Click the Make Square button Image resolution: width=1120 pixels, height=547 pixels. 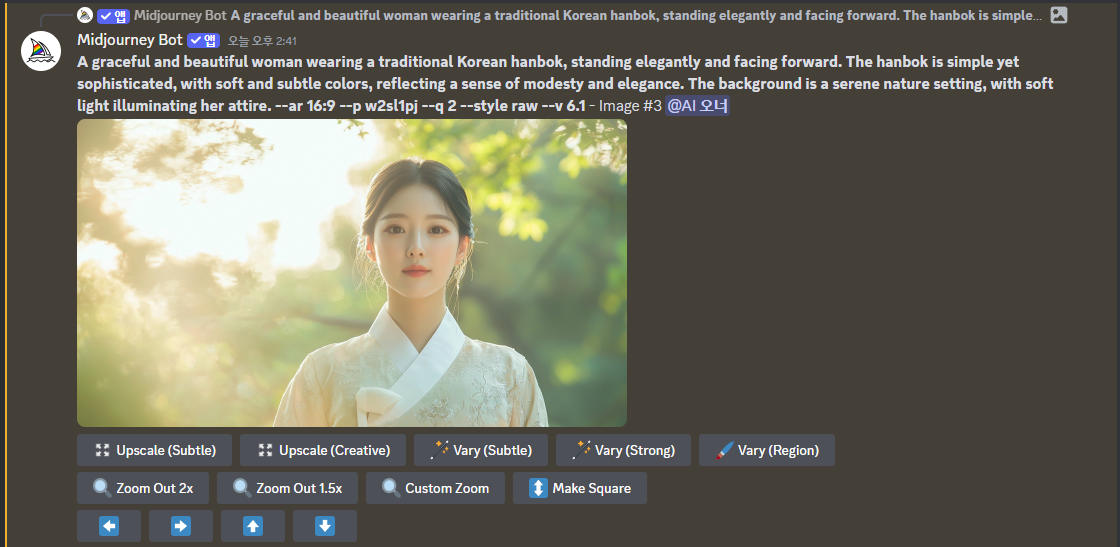coord(579,488)
